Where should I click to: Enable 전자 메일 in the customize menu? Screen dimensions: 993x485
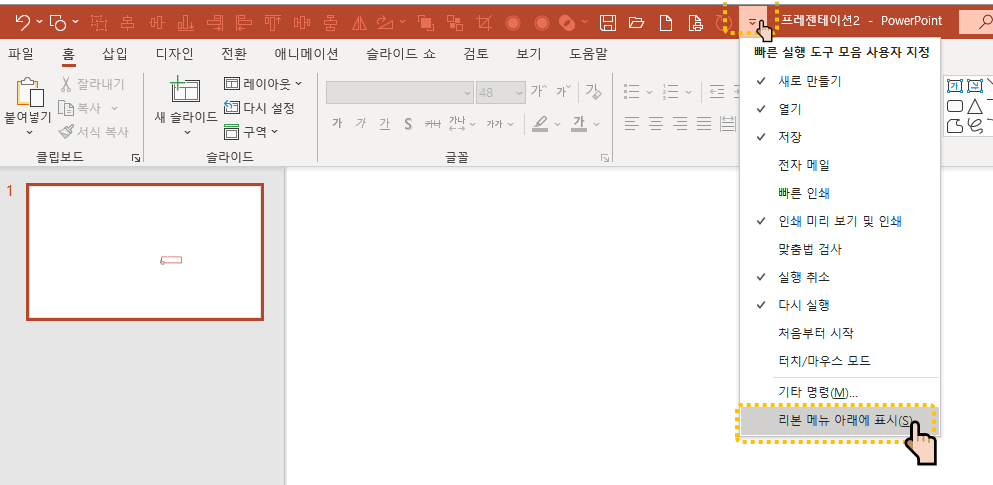click(x=840, y=165)
